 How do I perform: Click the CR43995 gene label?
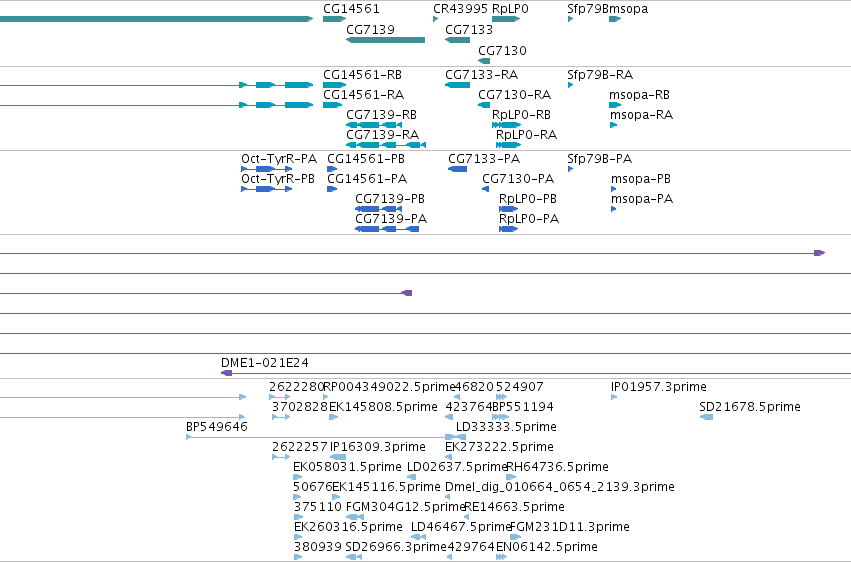tap(460, 9)
